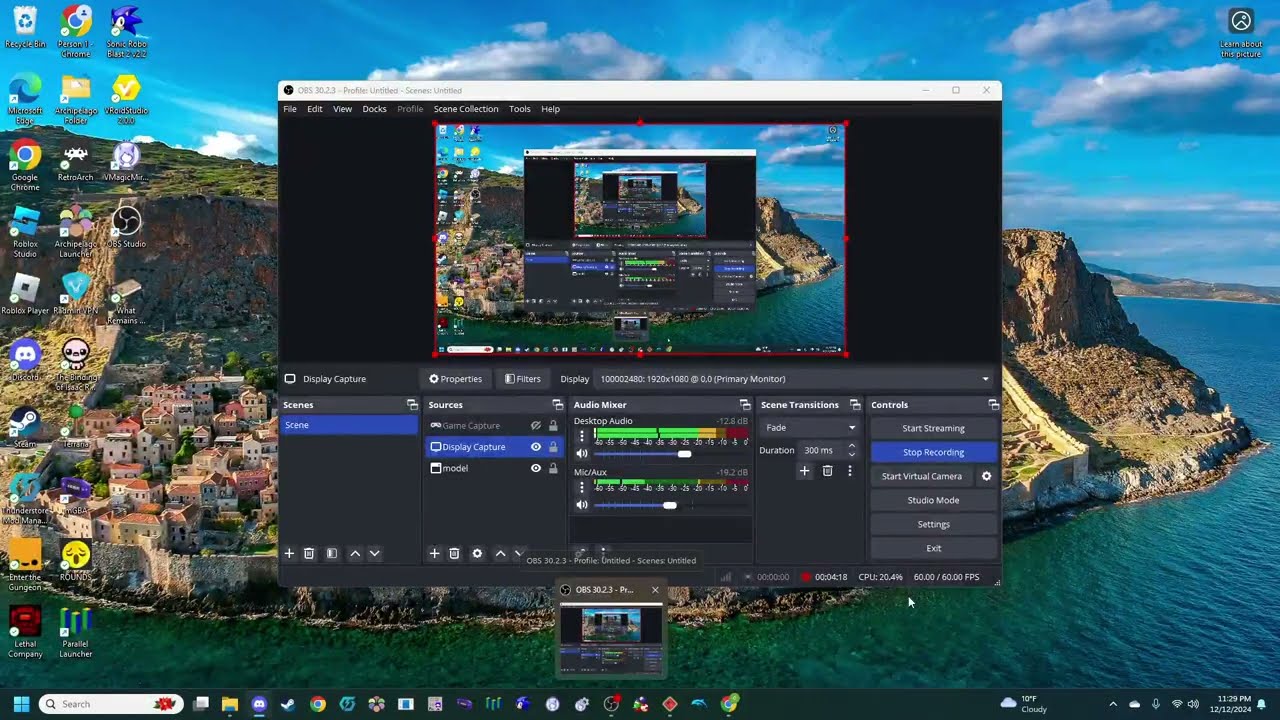Click Start Streaming button
Screen dimensions: 1280x720
pyautogui.click(x=933, y=428)
